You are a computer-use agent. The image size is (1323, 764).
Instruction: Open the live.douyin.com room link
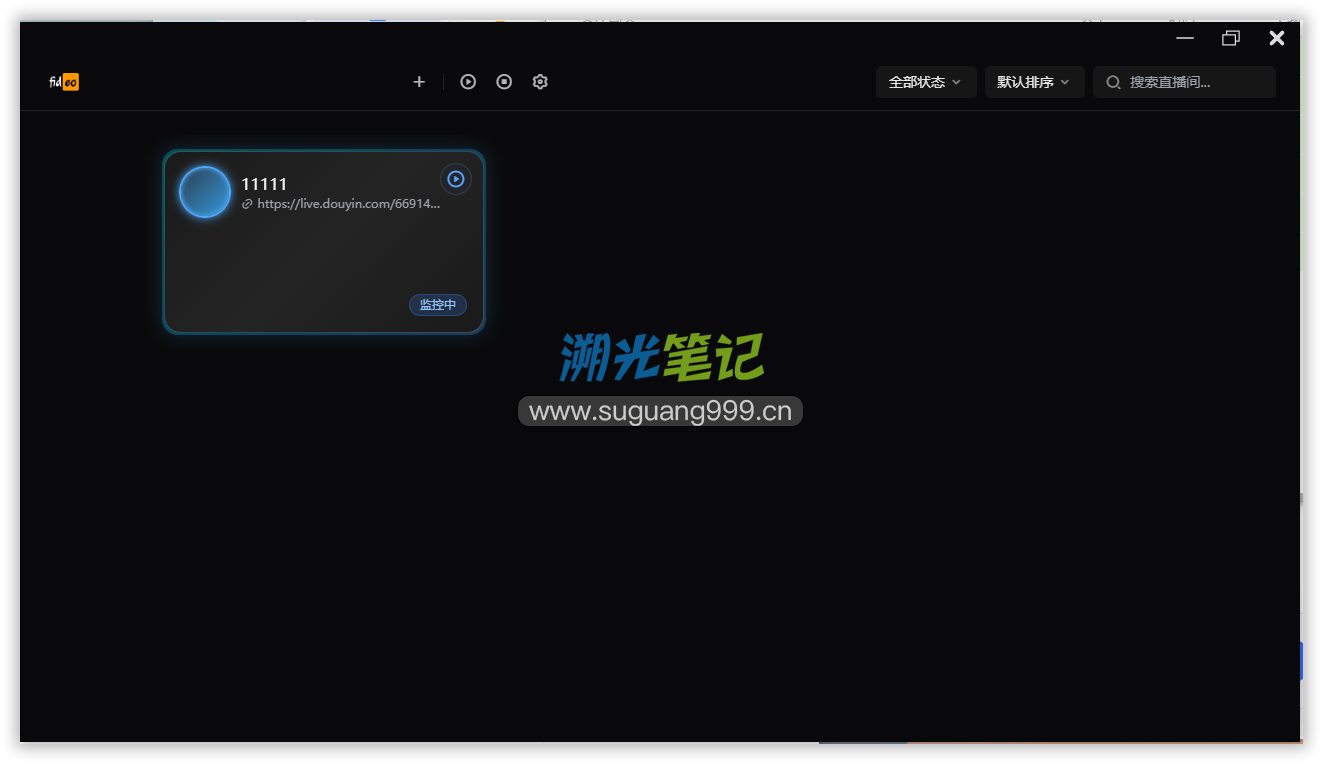(349, 204)
